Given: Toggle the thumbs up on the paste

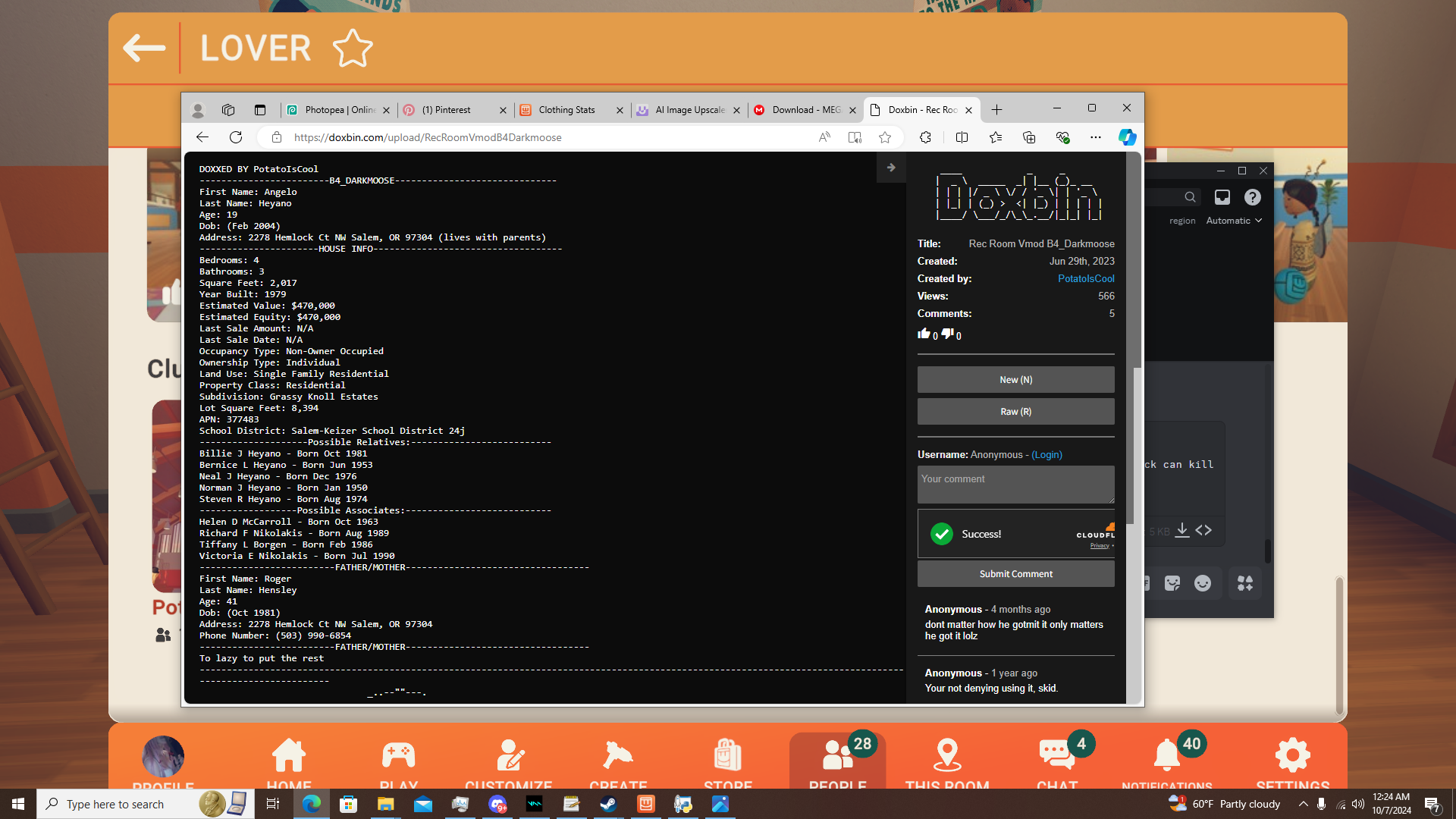Looking at the screenshot, I should coord(924,334).
